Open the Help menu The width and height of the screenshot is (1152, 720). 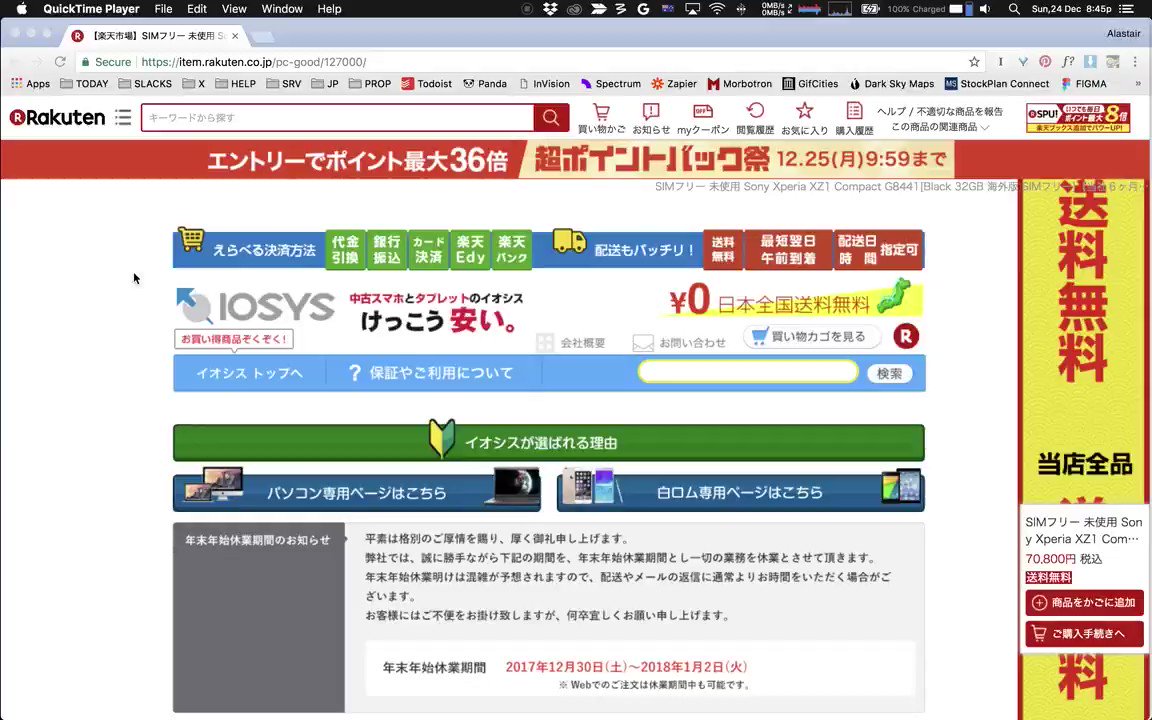(329, 9)
